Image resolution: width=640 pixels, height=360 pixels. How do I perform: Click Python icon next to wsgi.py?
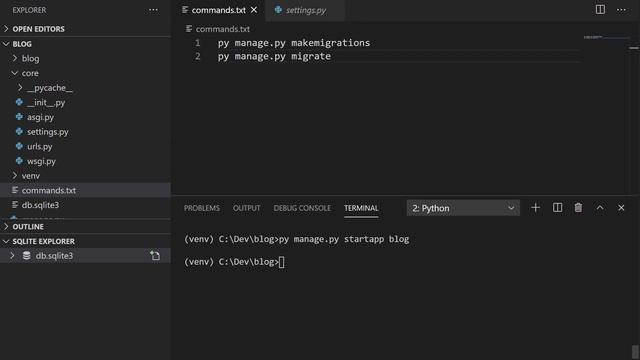tap(19, 161)
